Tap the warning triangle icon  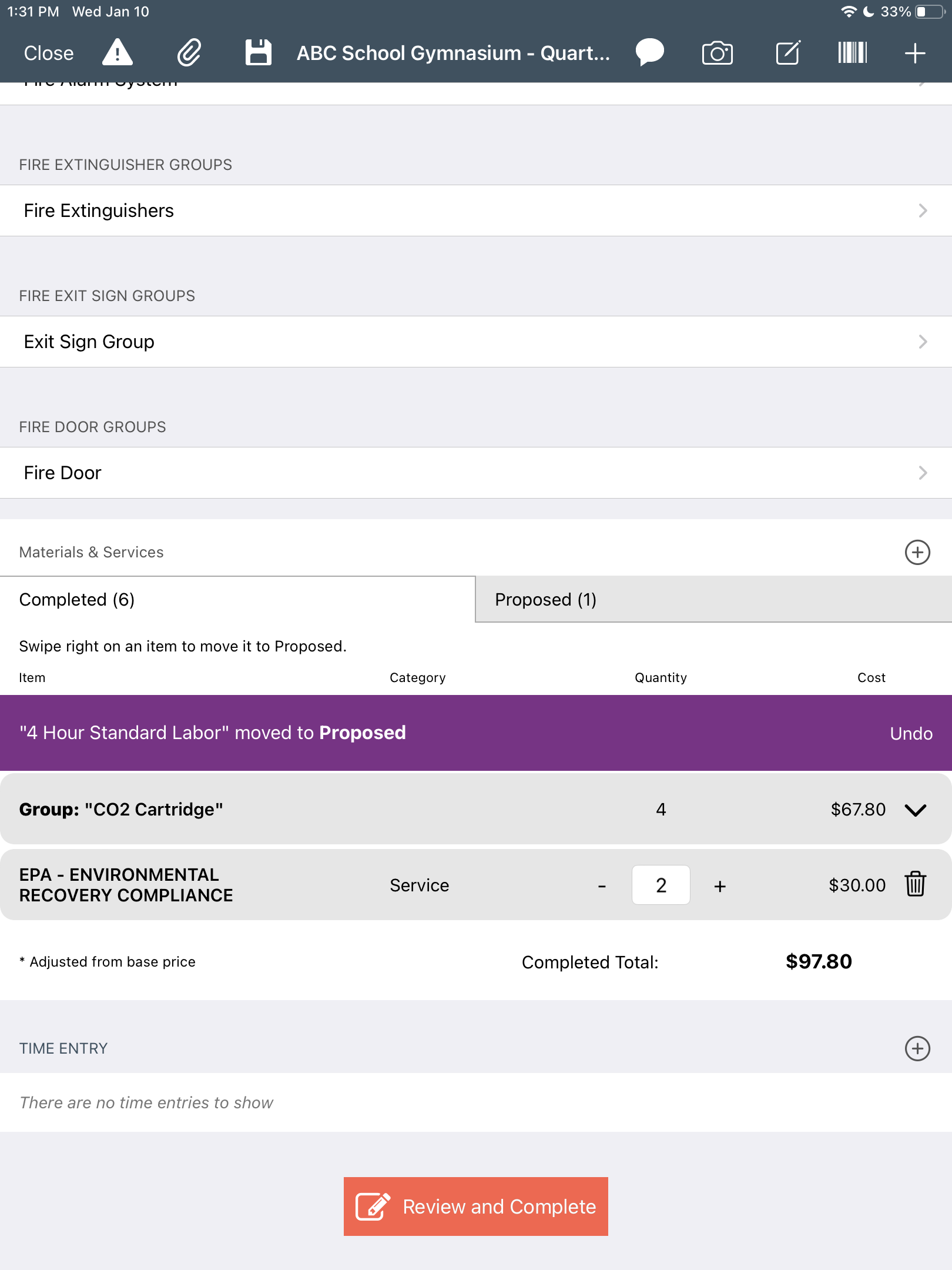pyautogui.click(x=118, y=53)
